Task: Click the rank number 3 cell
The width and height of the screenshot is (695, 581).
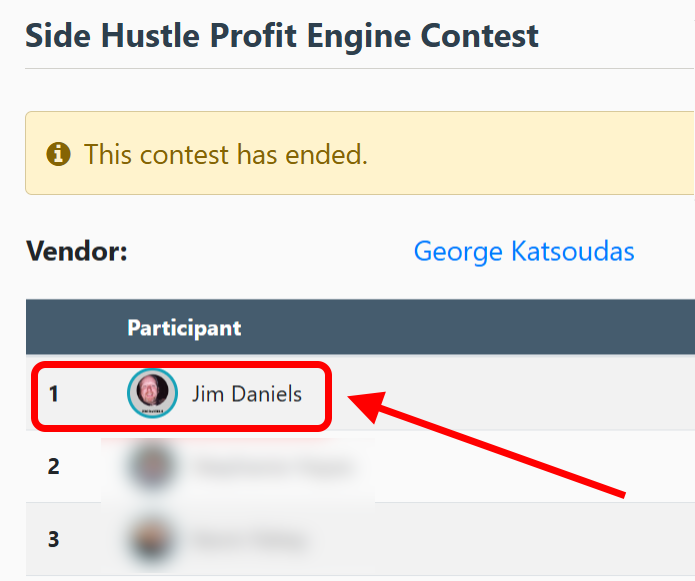Action: pyautogui.click(x=54, y=539)
